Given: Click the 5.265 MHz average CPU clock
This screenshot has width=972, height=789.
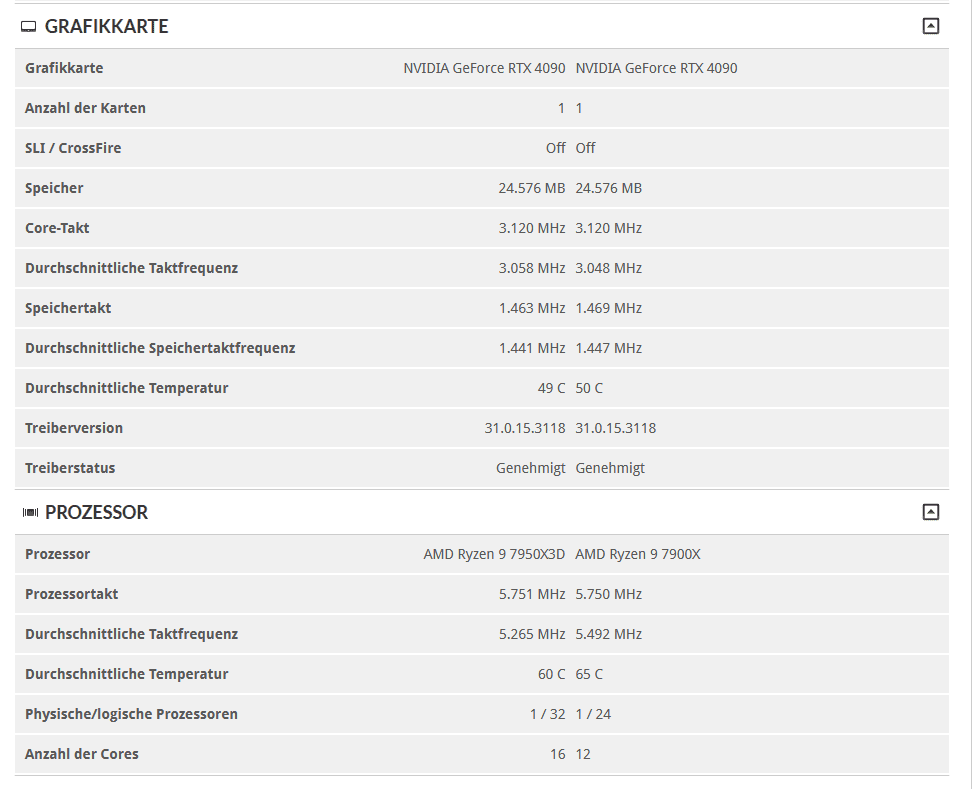Looking at the screenshot, I should pos(532,634).
